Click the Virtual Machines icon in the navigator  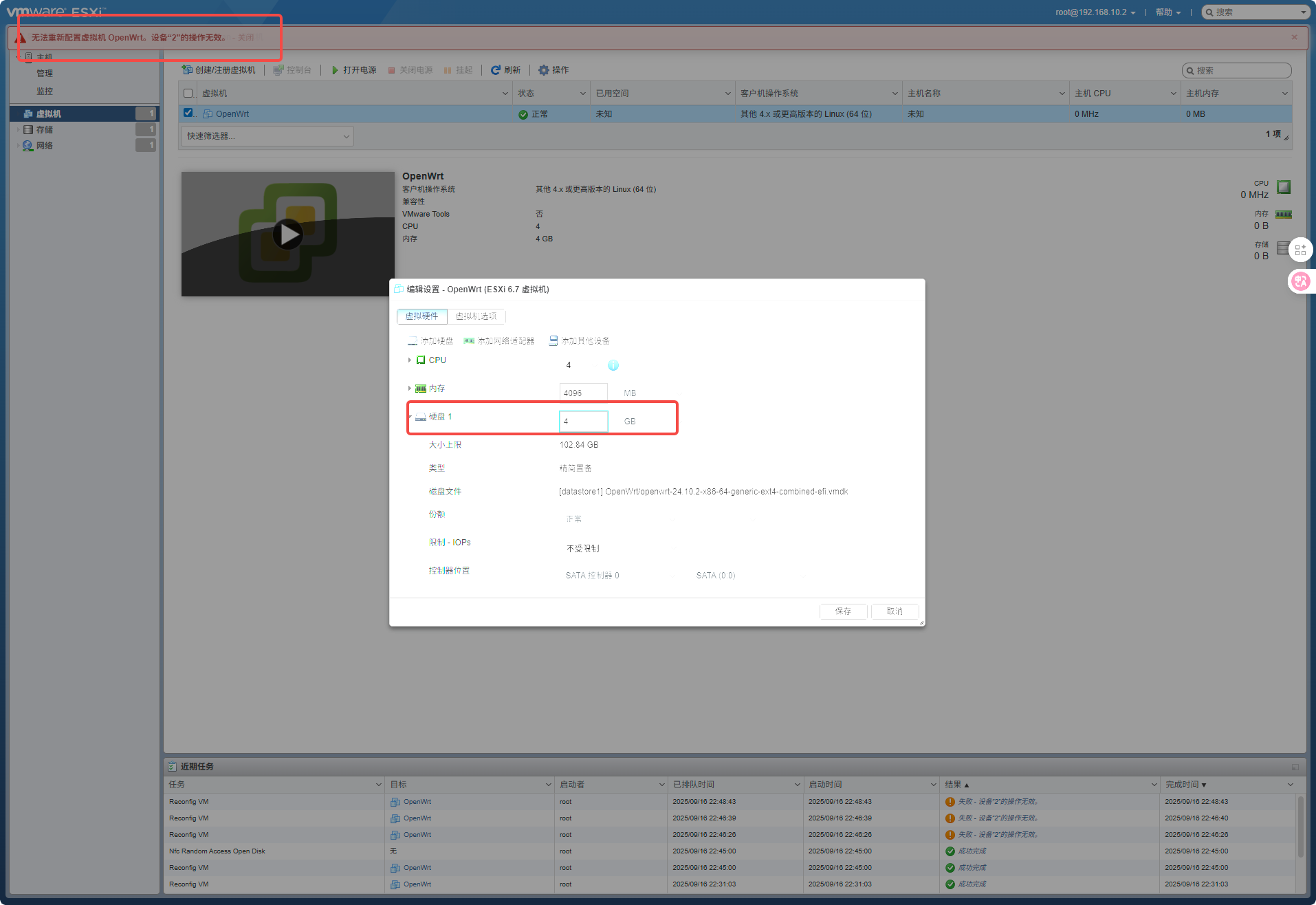click(x=28, y=114)
